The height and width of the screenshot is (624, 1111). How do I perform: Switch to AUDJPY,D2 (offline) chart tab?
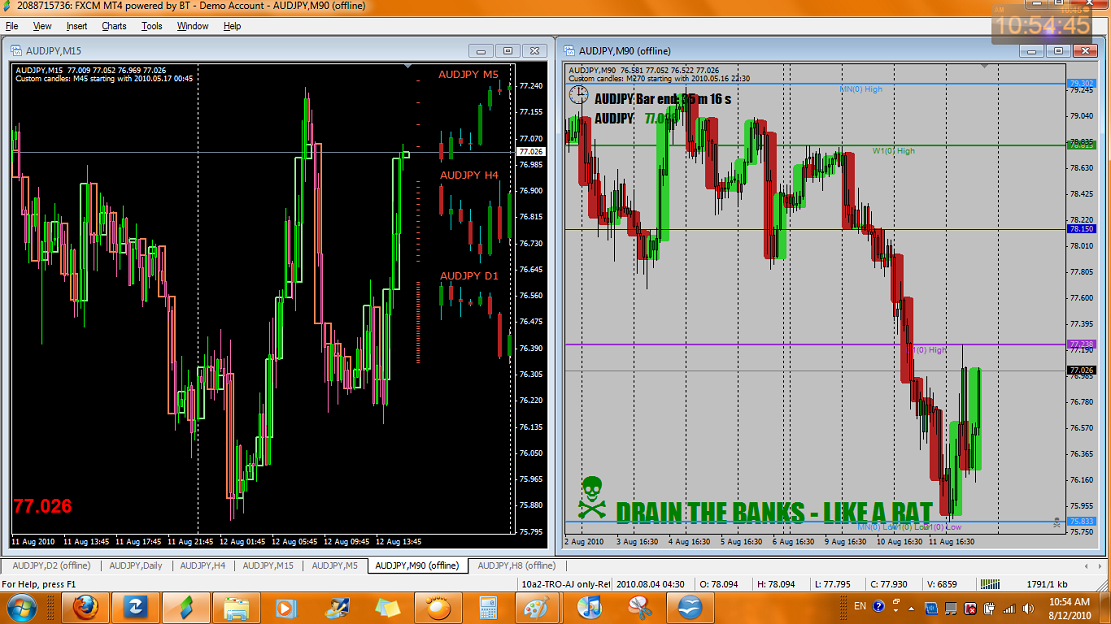click(51, 565)
